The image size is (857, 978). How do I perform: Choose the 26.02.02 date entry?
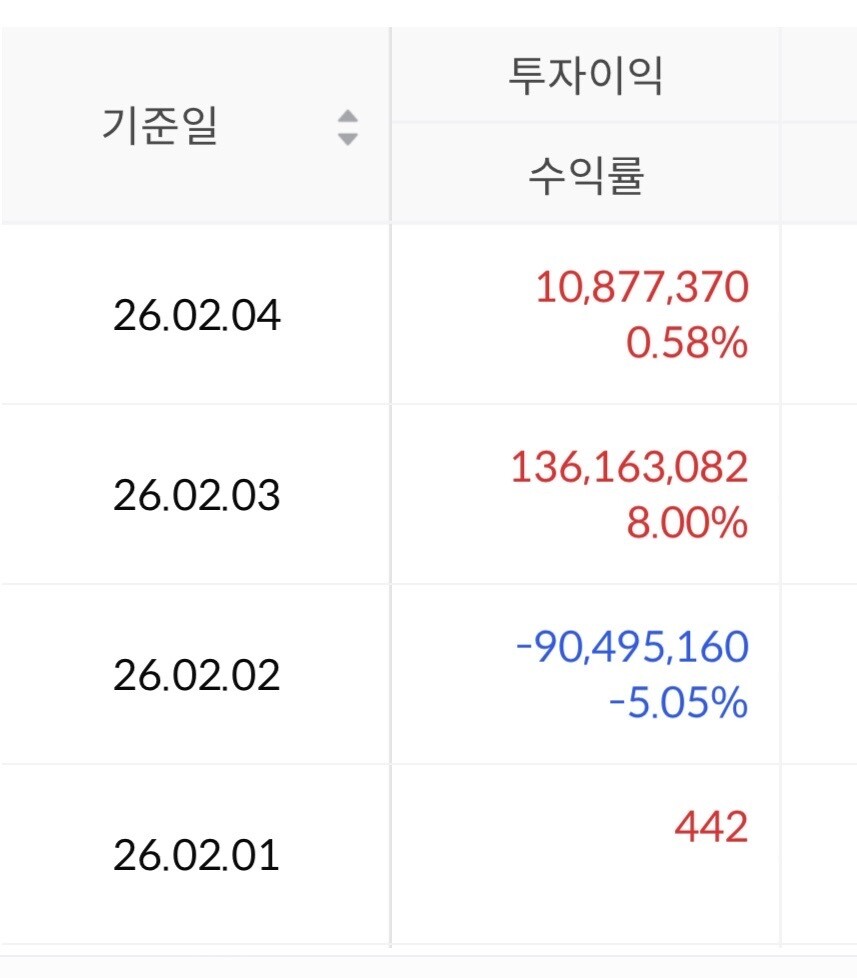coord(197,676)
